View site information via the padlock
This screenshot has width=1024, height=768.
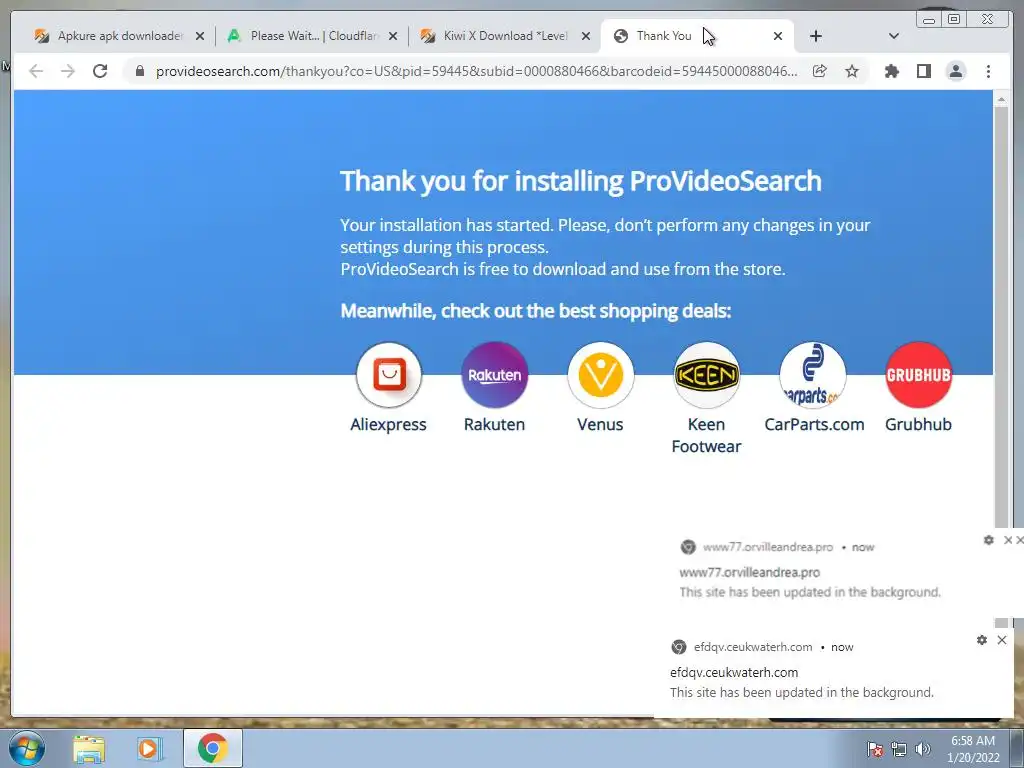point(139,71)
